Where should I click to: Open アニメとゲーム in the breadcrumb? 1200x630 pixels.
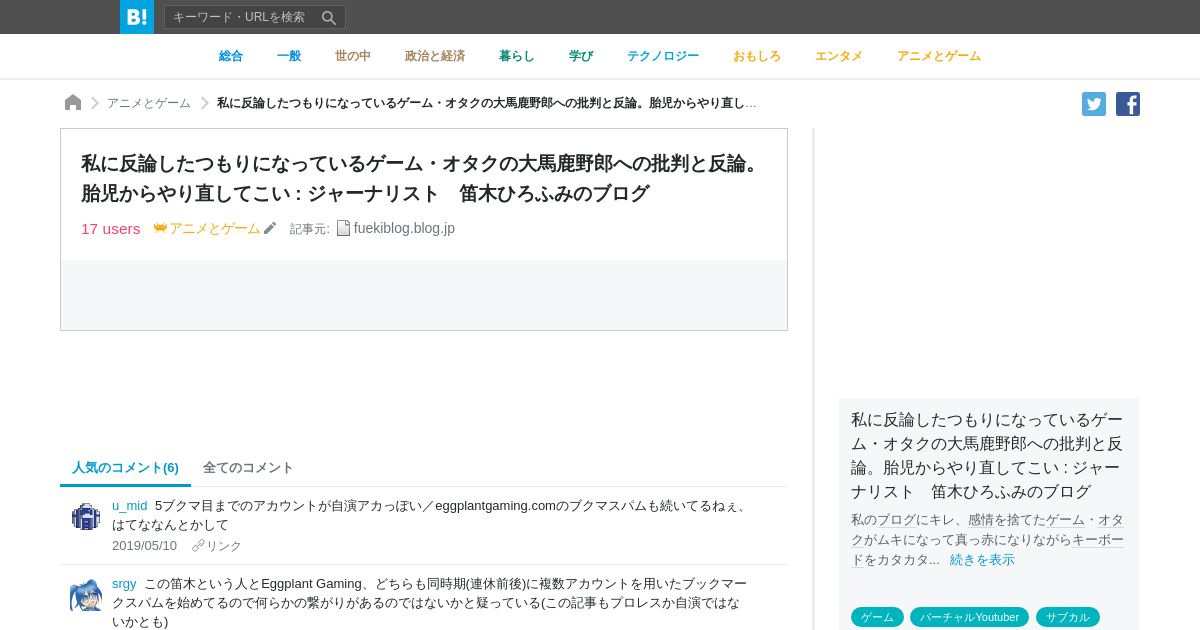tap(149, 103)
